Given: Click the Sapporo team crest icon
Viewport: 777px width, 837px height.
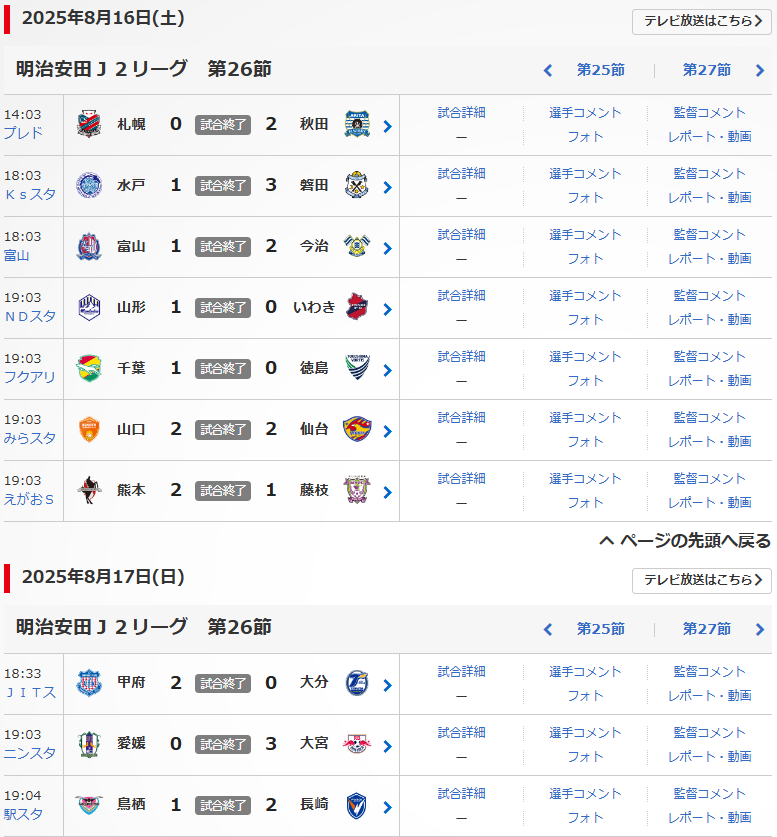Looking at the screenshot, I should pos(89,124).
